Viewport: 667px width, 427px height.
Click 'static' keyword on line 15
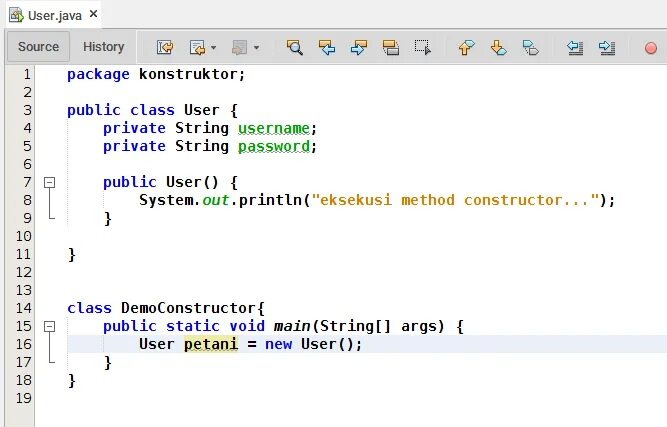(193, 326)
